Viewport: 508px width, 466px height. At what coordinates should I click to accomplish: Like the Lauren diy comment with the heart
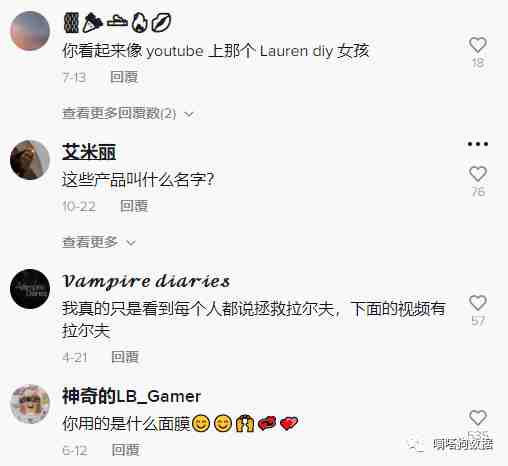coord(478,45)
